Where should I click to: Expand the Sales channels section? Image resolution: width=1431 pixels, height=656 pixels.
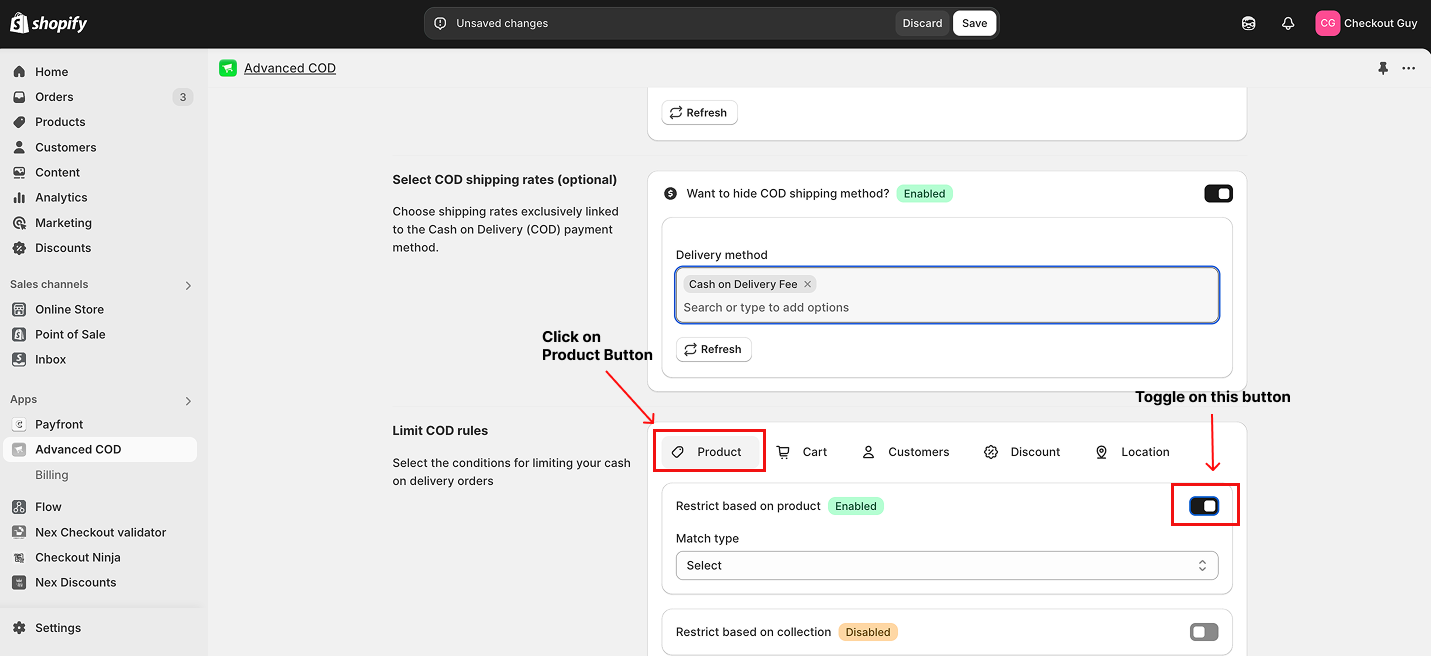tap(188, 285)
